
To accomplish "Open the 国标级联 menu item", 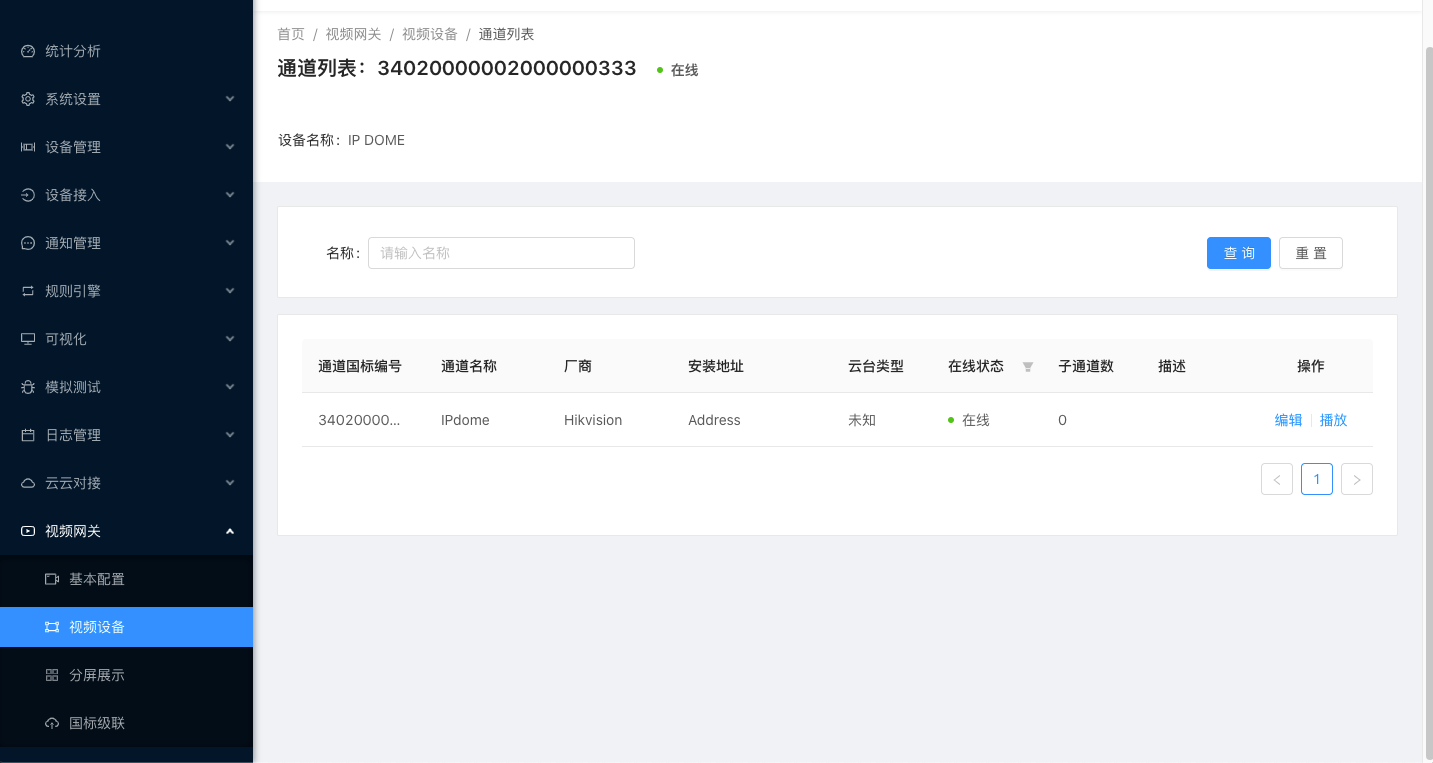I will click(x=97, y=723).
